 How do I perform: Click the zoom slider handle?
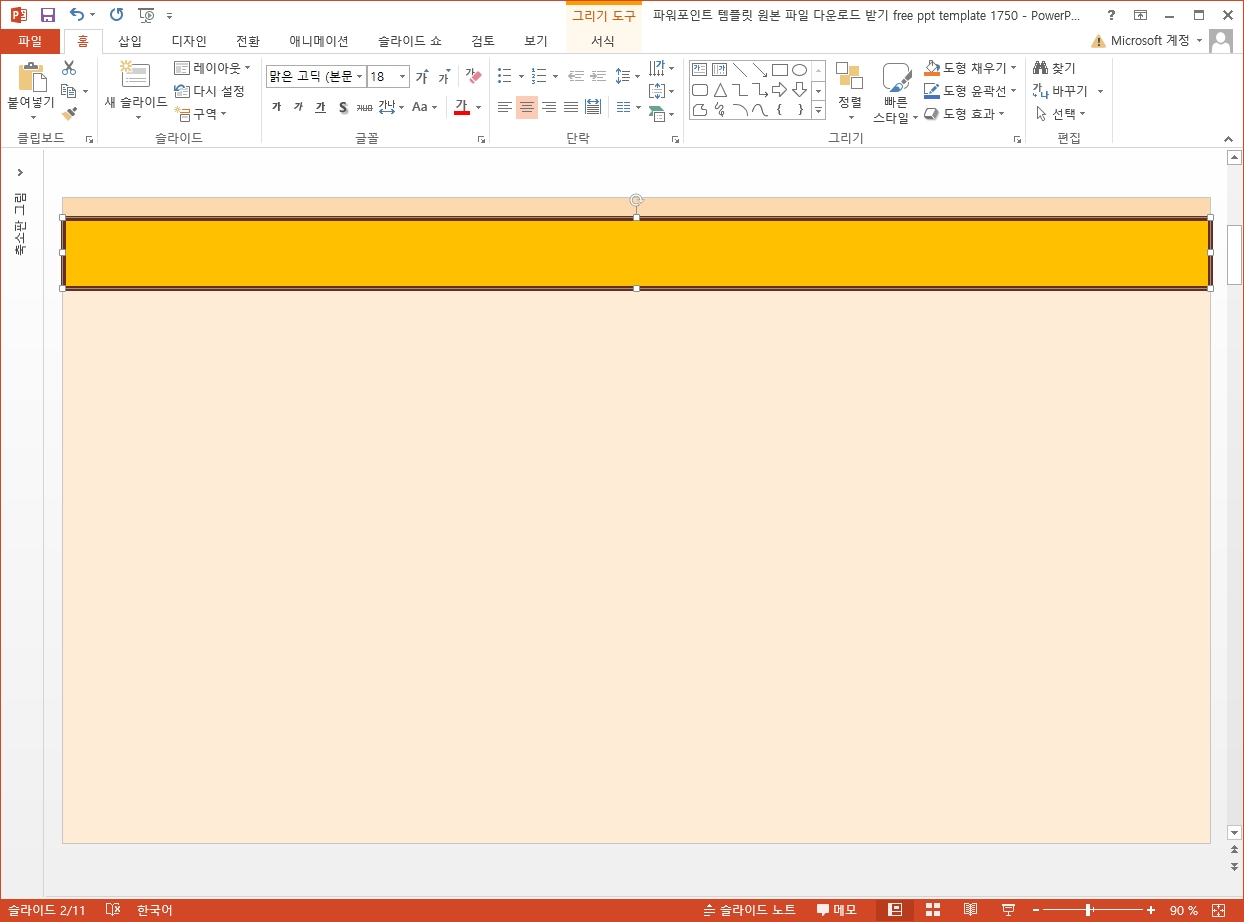[x=1088, y=910]
